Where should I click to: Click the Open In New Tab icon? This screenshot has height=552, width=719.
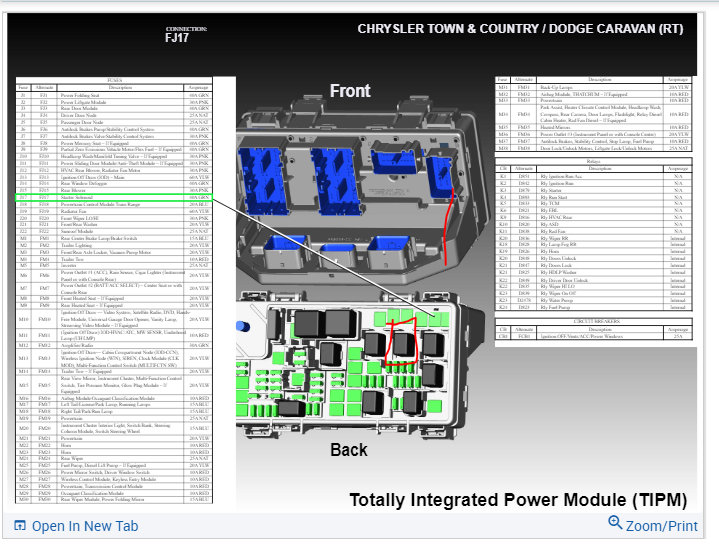[20, 525]
